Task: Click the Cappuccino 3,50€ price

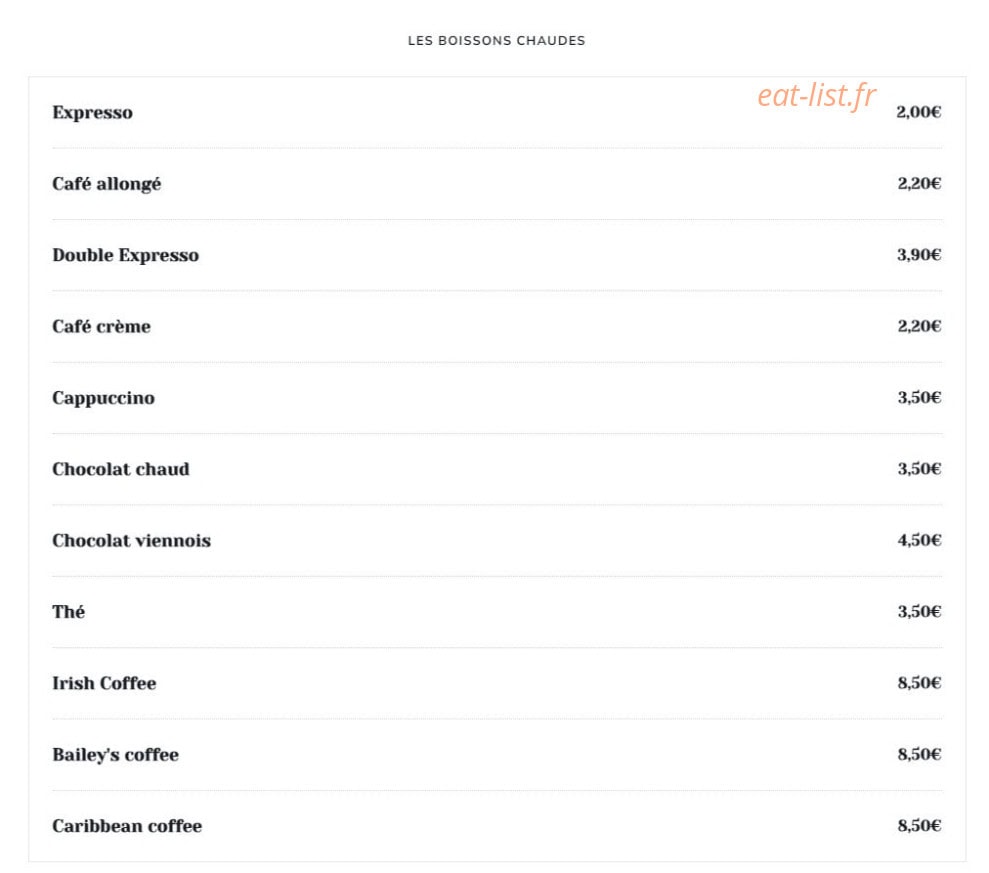Action: click(920, 397)
